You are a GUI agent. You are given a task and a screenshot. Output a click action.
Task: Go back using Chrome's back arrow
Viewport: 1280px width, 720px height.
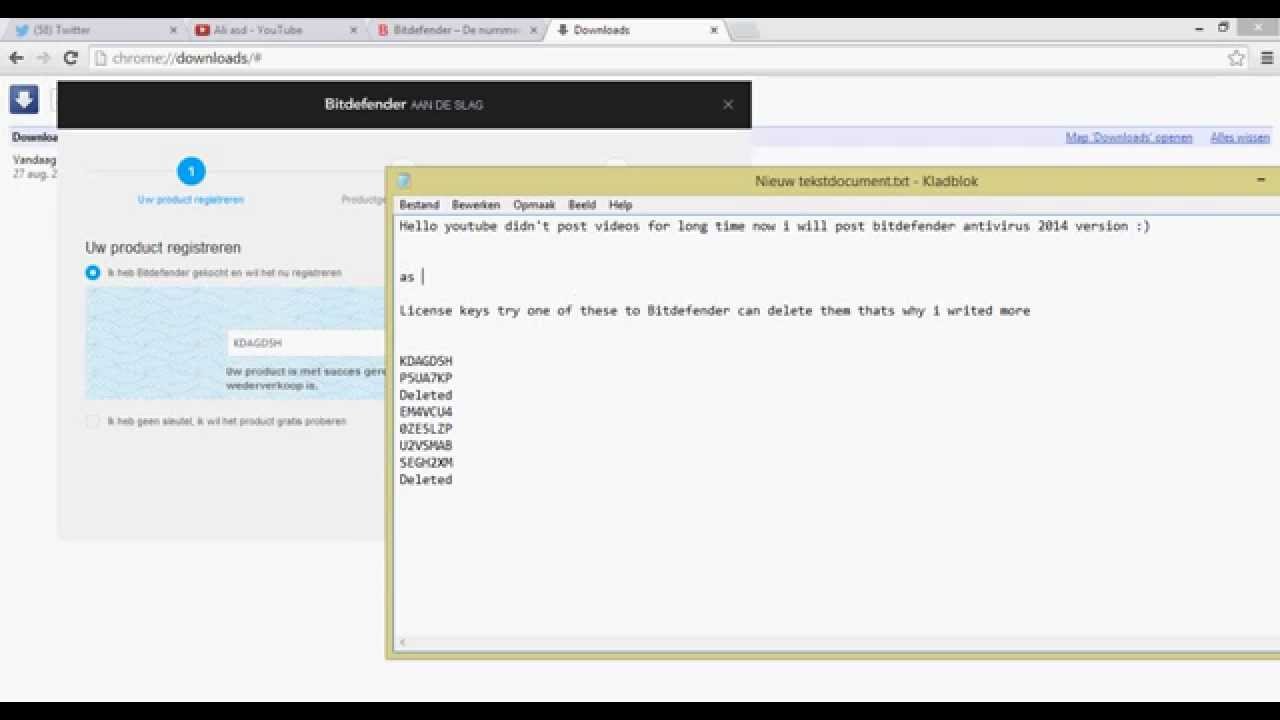pos(16,58)
